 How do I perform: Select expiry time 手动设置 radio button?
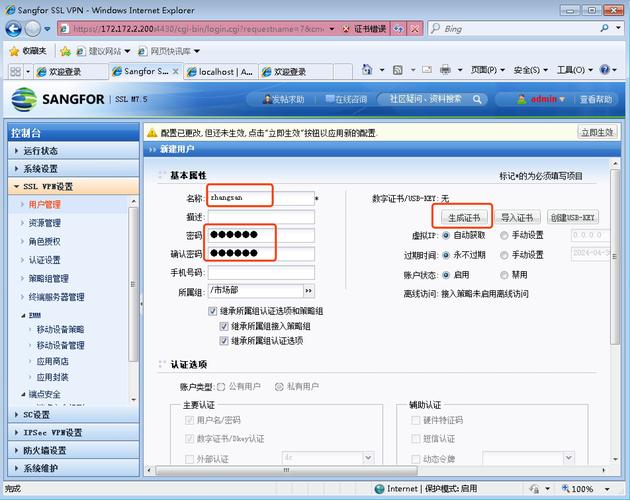pyautogui.click(x=504, y=255)
